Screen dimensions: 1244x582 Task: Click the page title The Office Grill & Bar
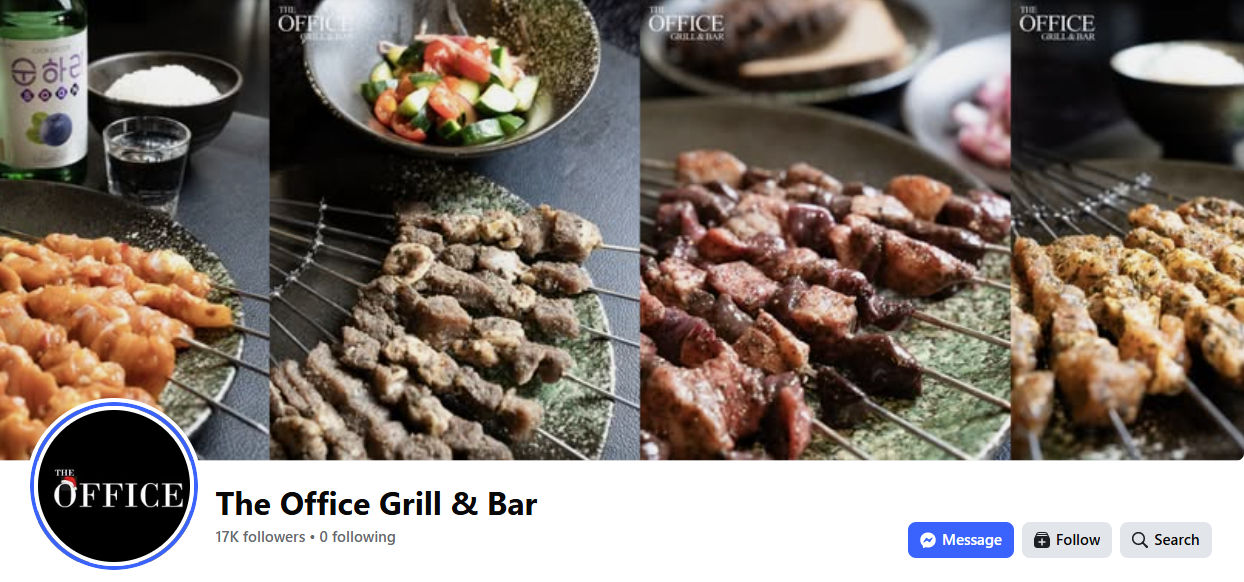pos(377,503)
